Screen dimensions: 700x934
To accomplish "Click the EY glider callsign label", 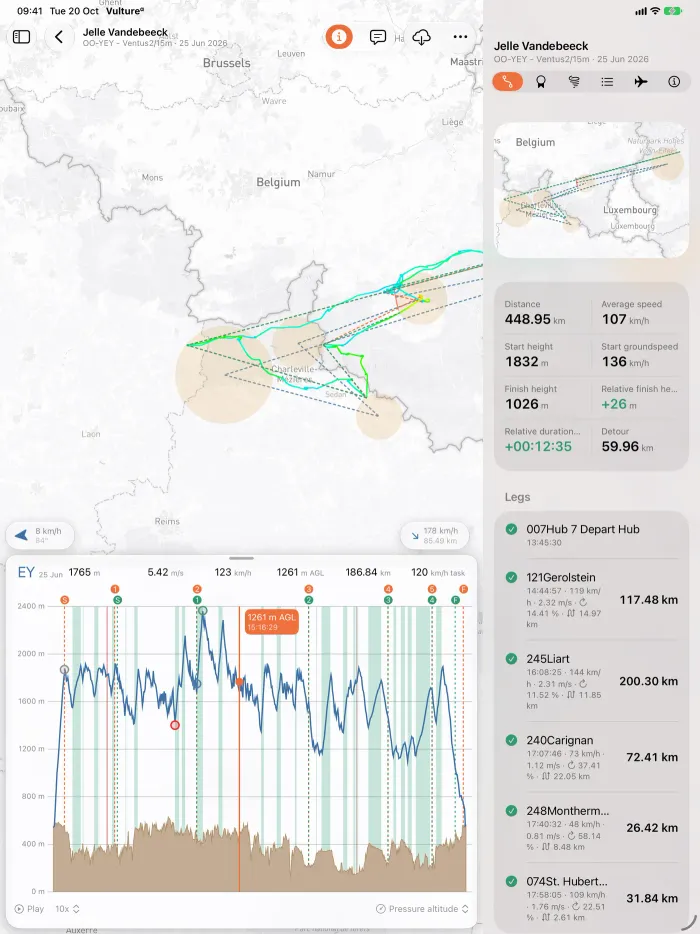I will (26, 572).
